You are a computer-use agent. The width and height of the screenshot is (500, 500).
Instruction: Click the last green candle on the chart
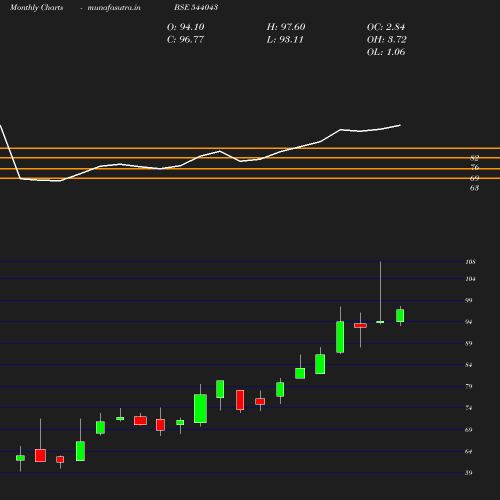(400, 315)
